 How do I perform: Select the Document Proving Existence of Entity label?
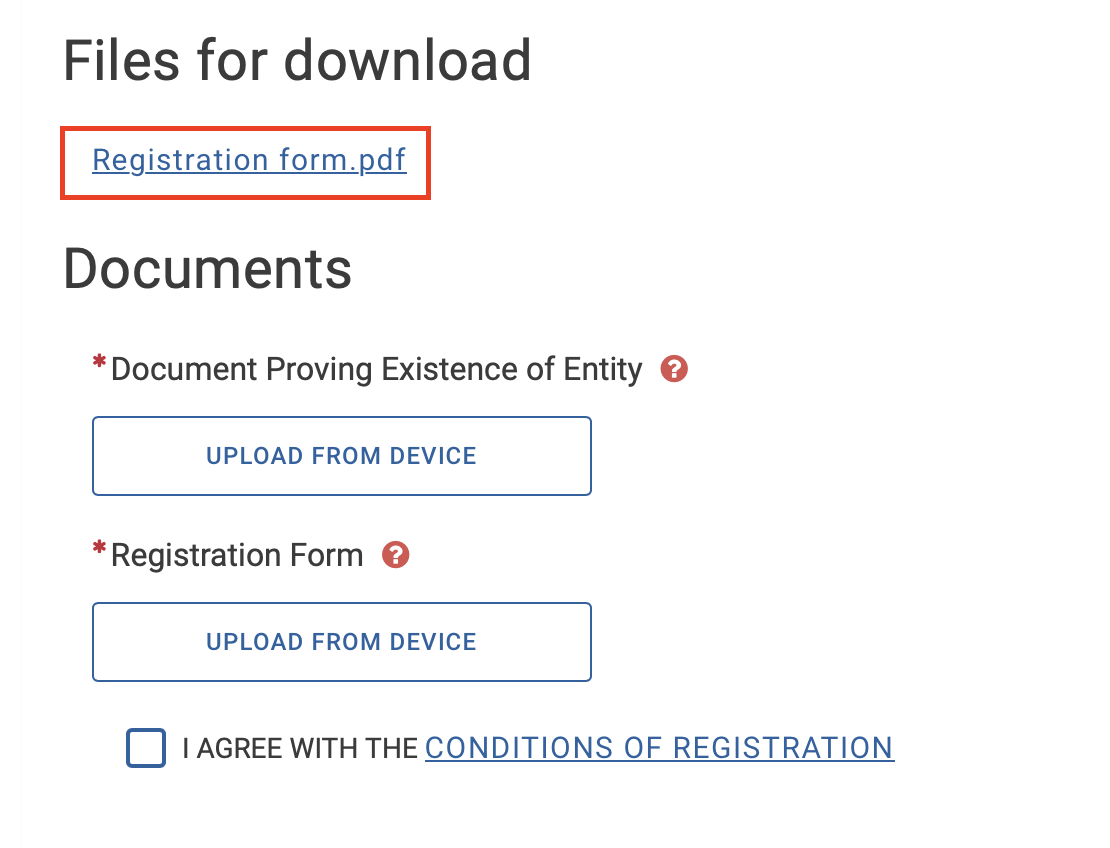click(376, 370)
